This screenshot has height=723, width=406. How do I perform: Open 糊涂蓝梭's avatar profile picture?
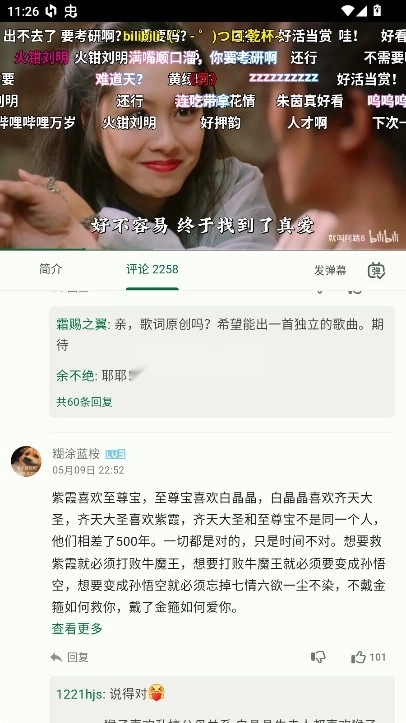coord(26,462)
